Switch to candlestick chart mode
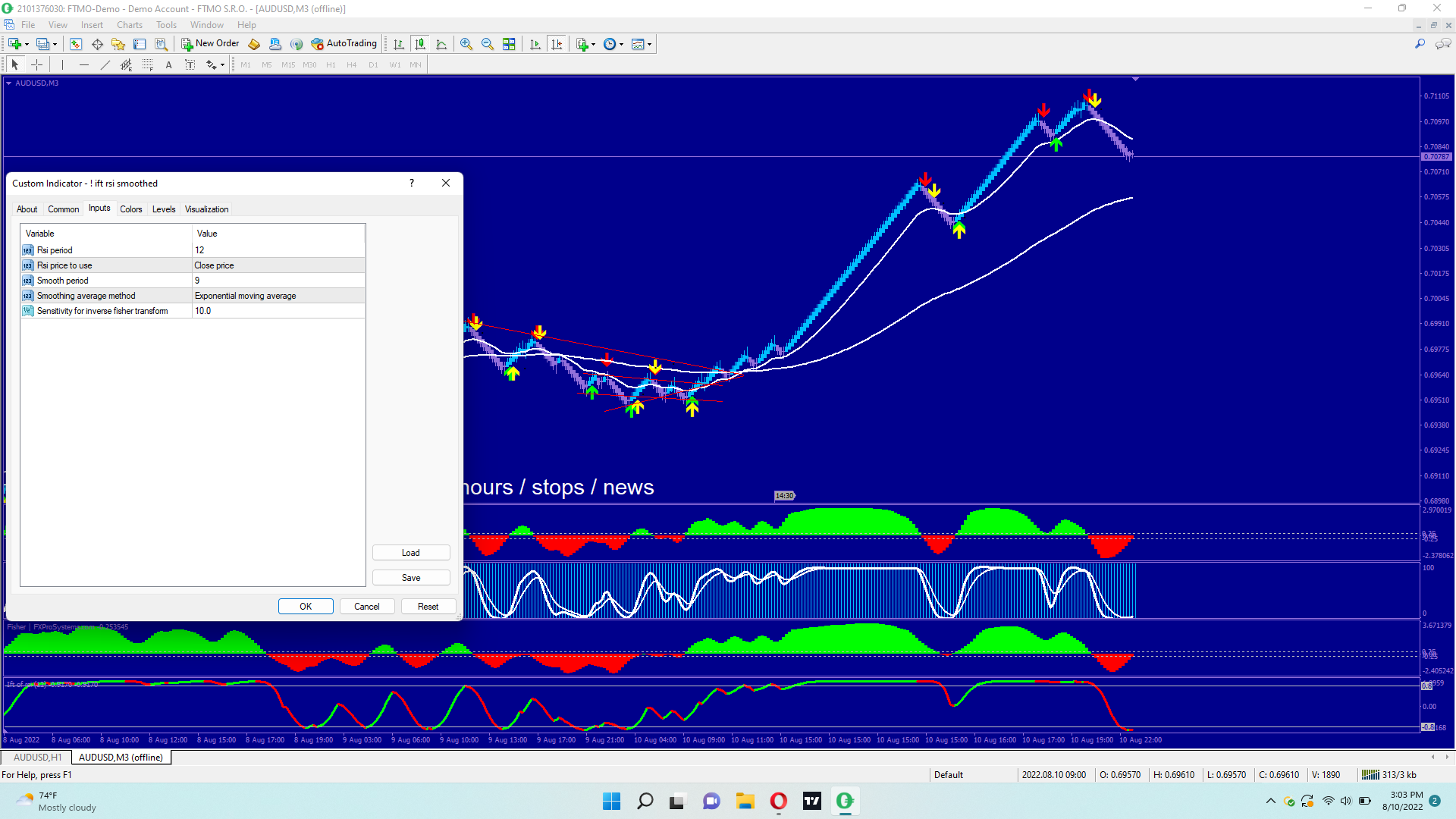 click(x=420, y=44)
